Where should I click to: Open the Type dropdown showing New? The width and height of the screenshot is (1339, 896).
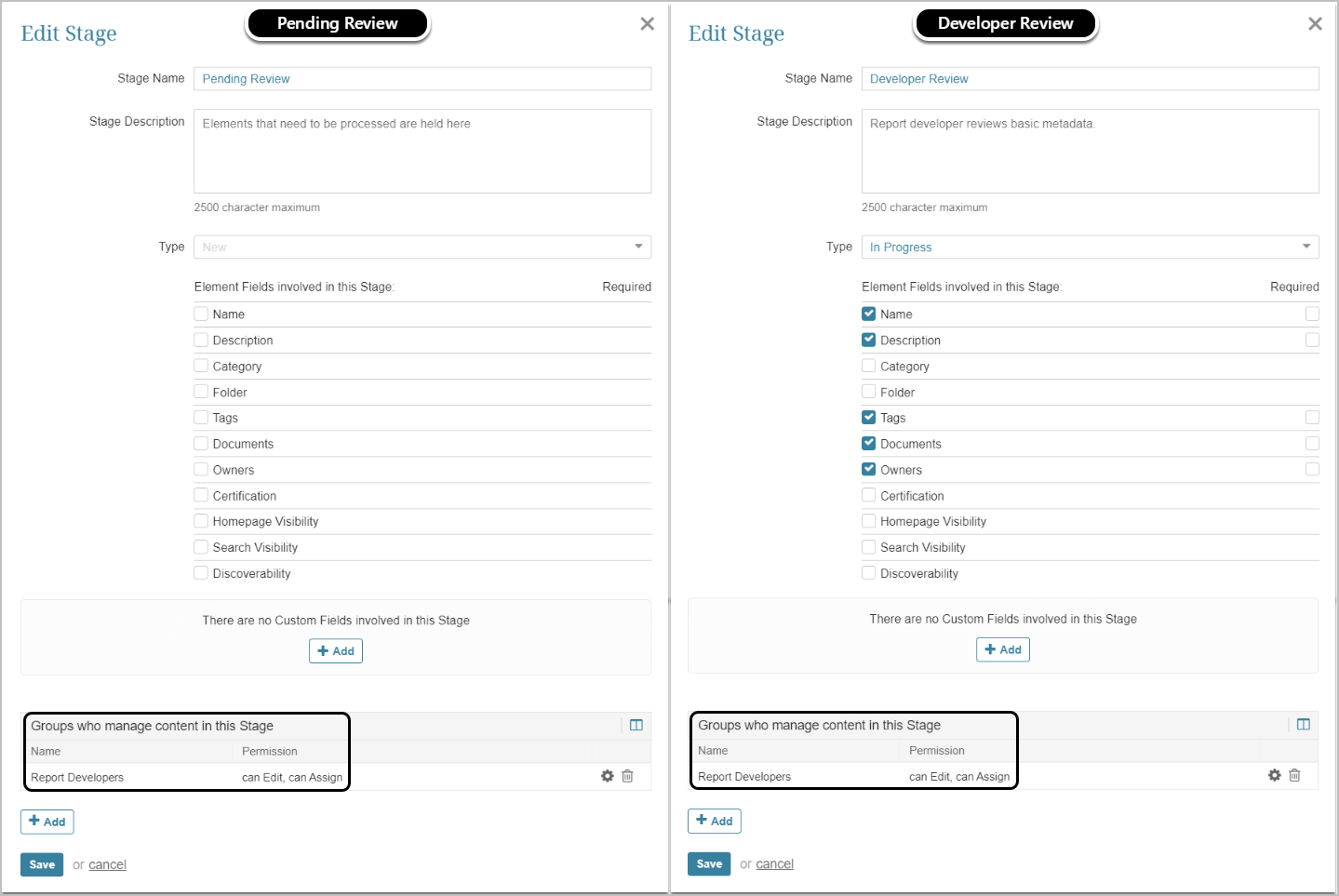pos(422,247)
